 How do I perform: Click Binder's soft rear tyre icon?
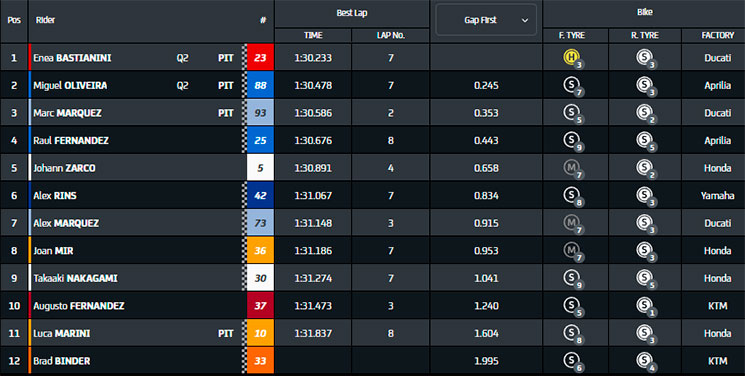tap(644, 360)
